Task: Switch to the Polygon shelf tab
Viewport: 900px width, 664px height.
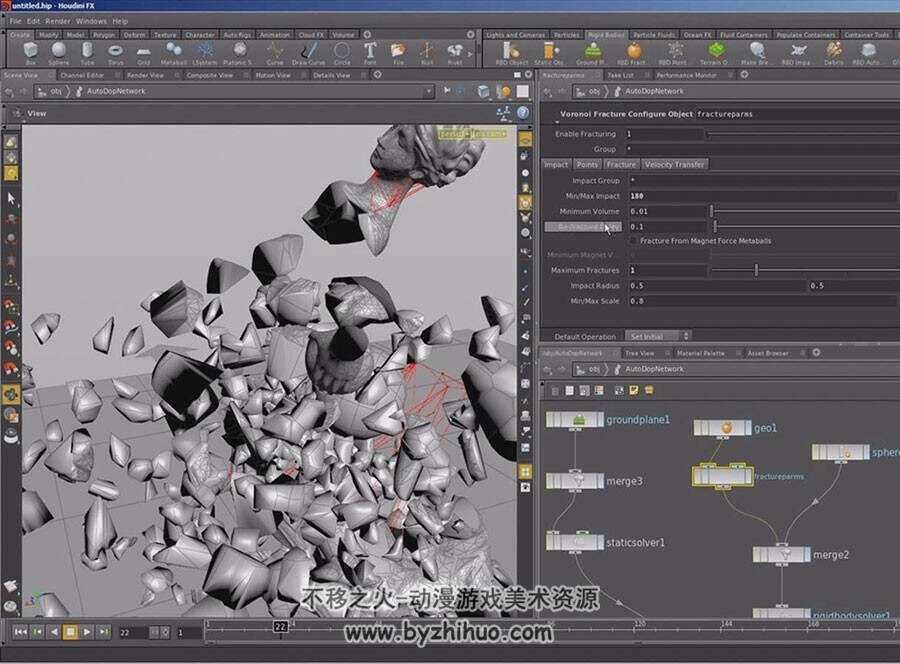Action: click(104, 34)
